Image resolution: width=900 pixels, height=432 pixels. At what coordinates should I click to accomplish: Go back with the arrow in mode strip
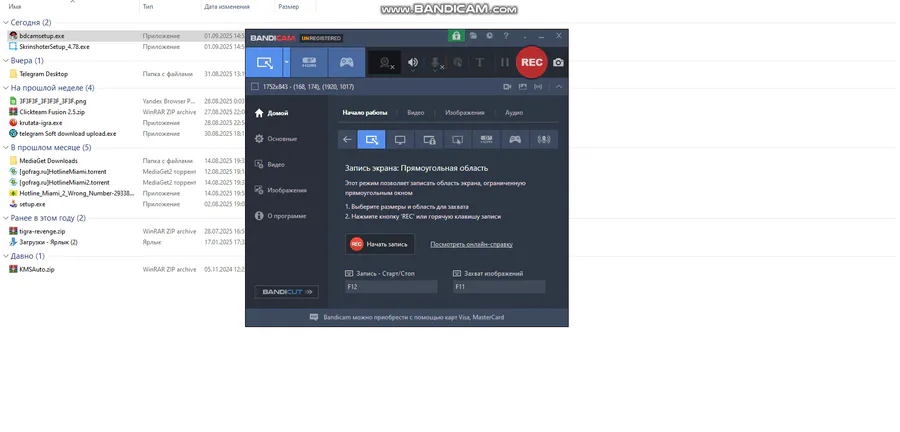point(347,139)
